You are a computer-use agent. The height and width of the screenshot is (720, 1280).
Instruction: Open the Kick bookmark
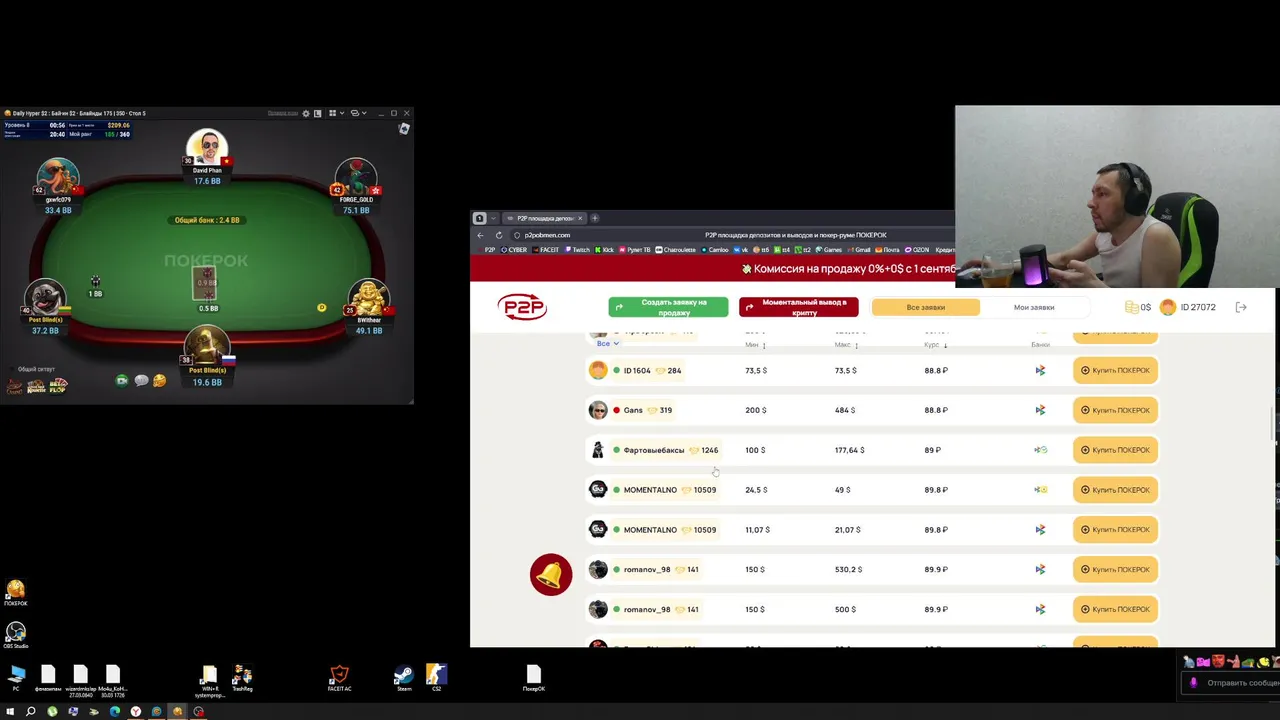pyautogui.click(x=604, y=249)
